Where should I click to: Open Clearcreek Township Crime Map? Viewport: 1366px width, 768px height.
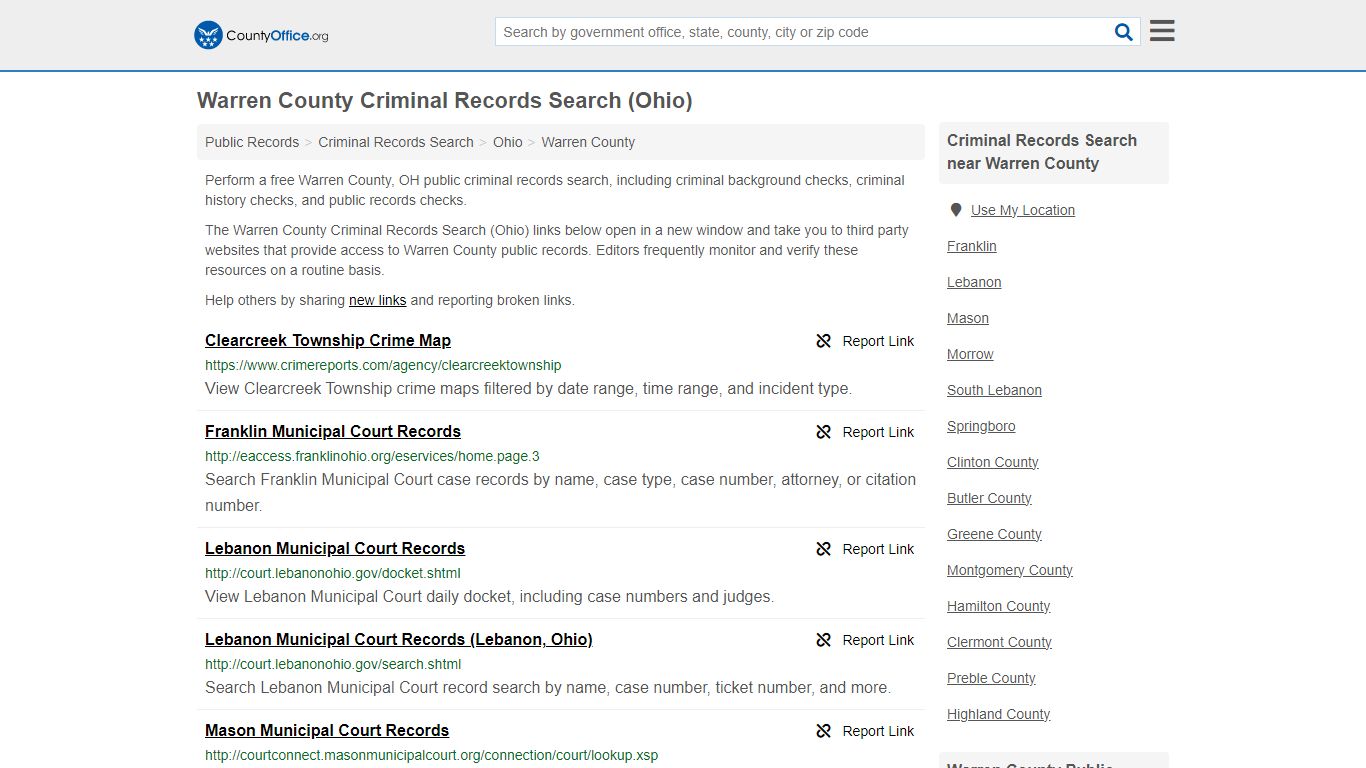click(x=328, y=340)
